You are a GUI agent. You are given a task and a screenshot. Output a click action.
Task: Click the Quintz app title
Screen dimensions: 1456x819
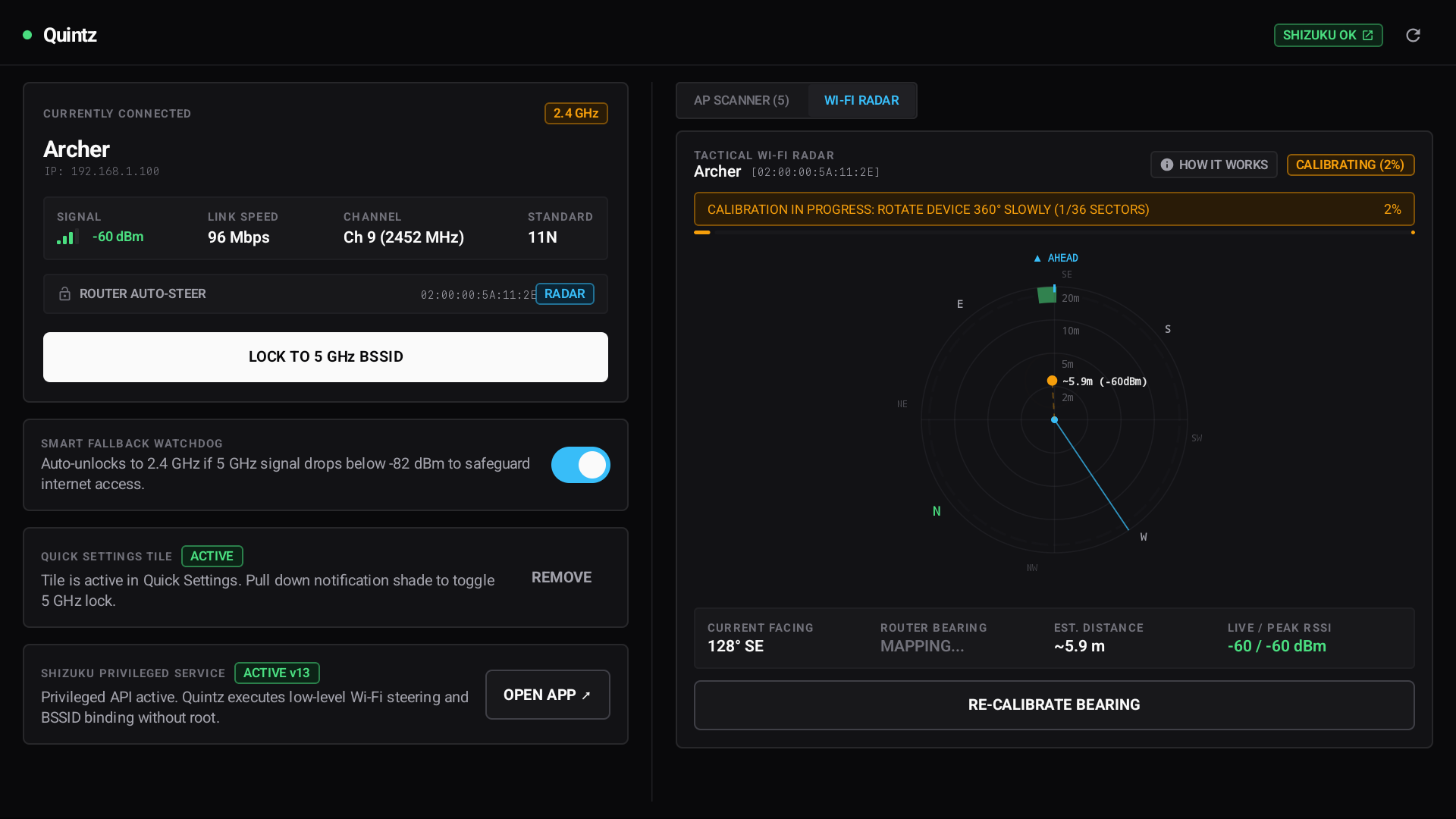pos(70,35)
